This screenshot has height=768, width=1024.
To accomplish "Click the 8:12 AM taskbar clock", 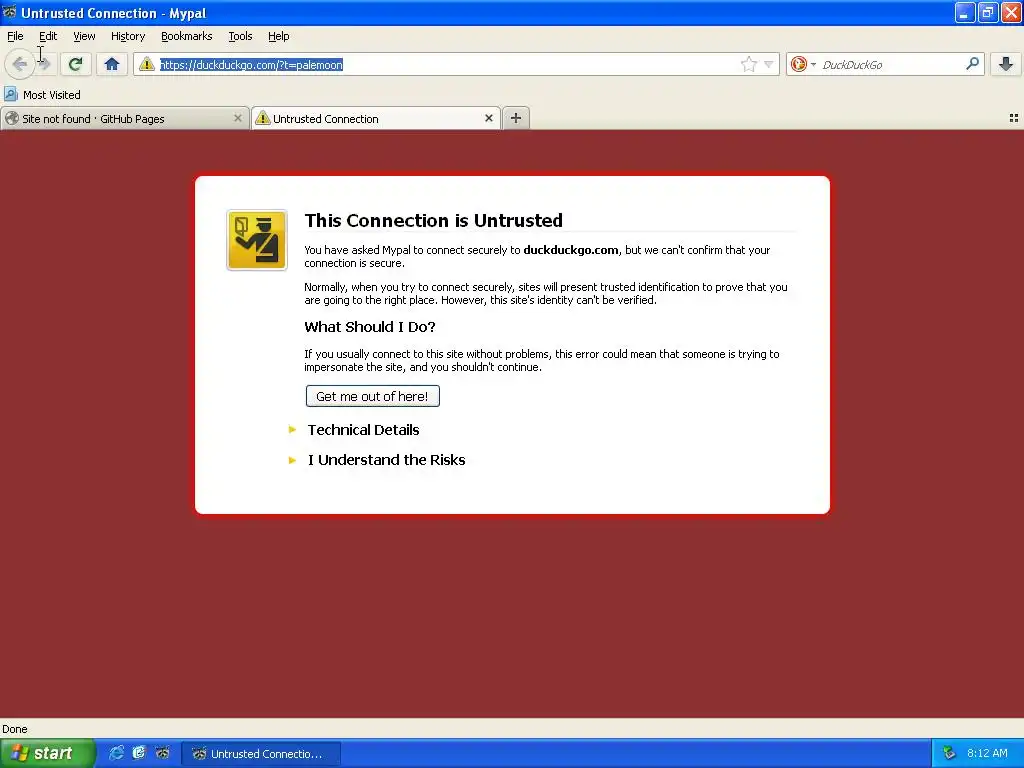I will point(987,753).
